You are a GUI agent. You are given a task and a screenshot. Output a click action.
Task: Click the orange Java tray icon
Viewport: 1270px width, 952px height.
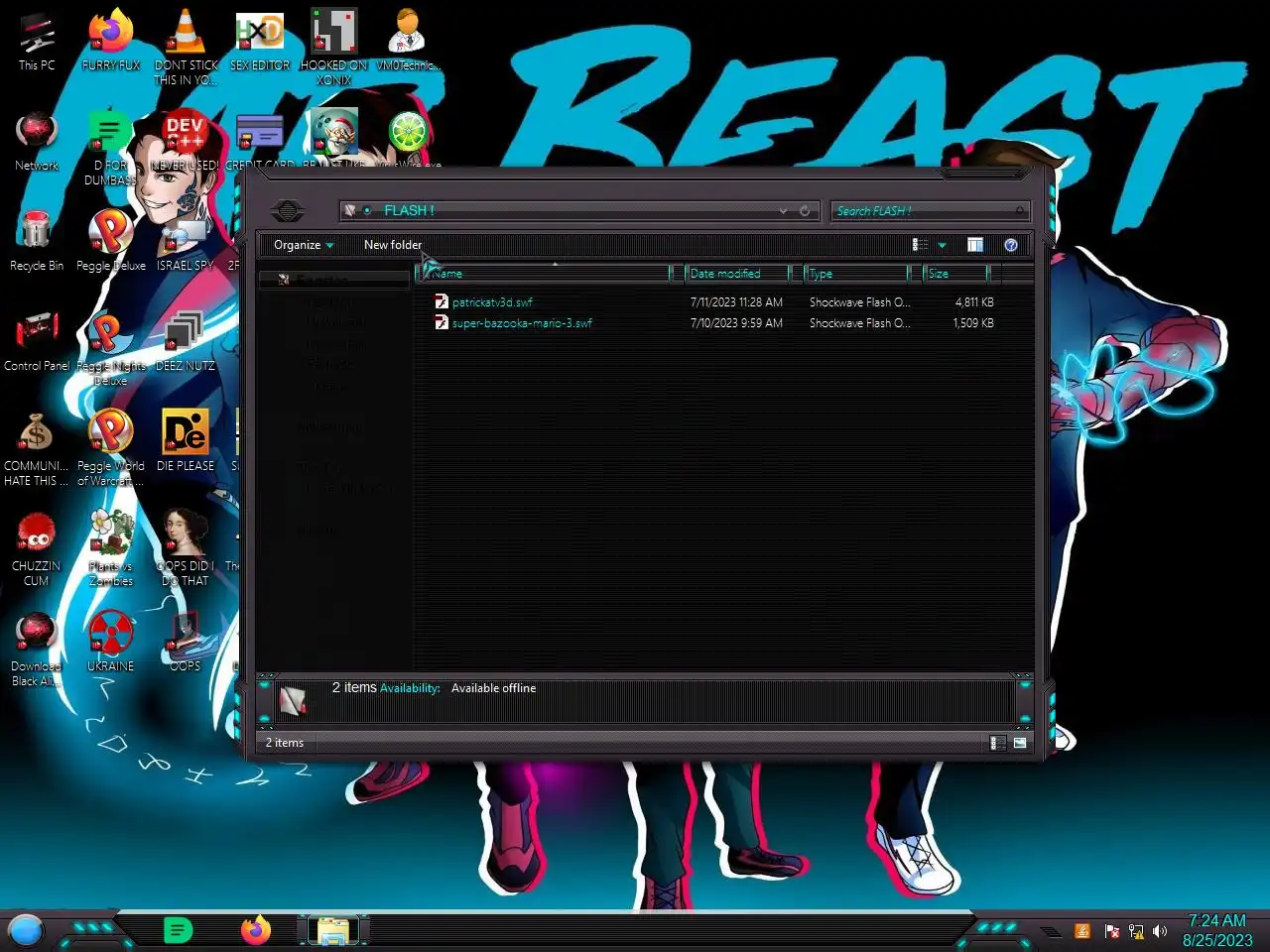coord(1081,931)
